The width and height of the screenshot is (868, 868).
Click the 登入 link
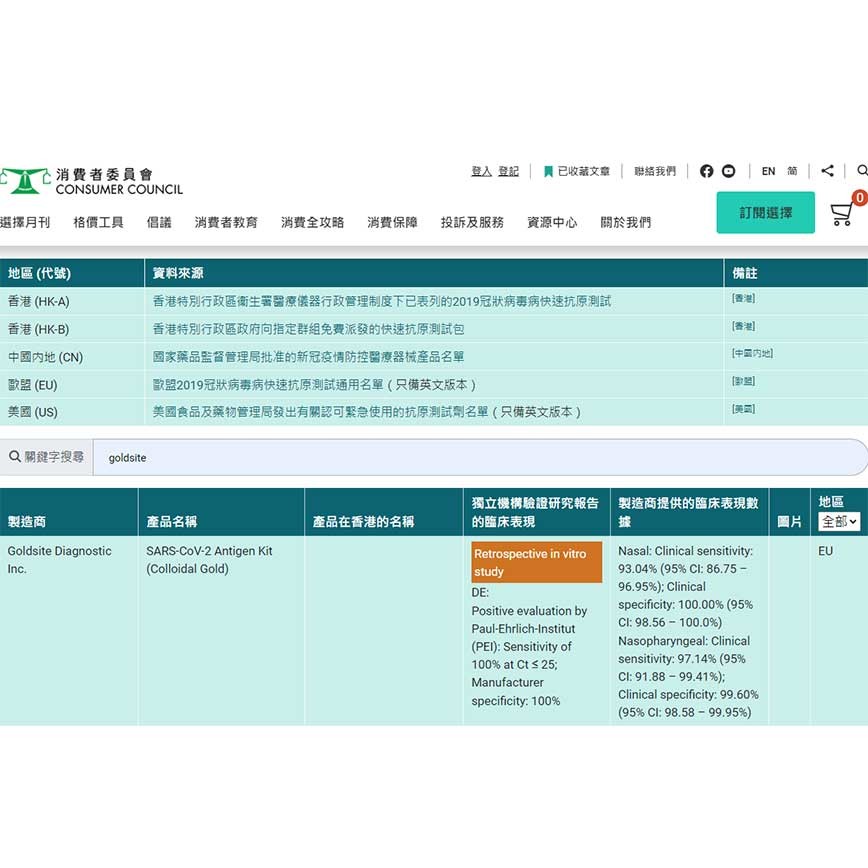coord(481,172)
